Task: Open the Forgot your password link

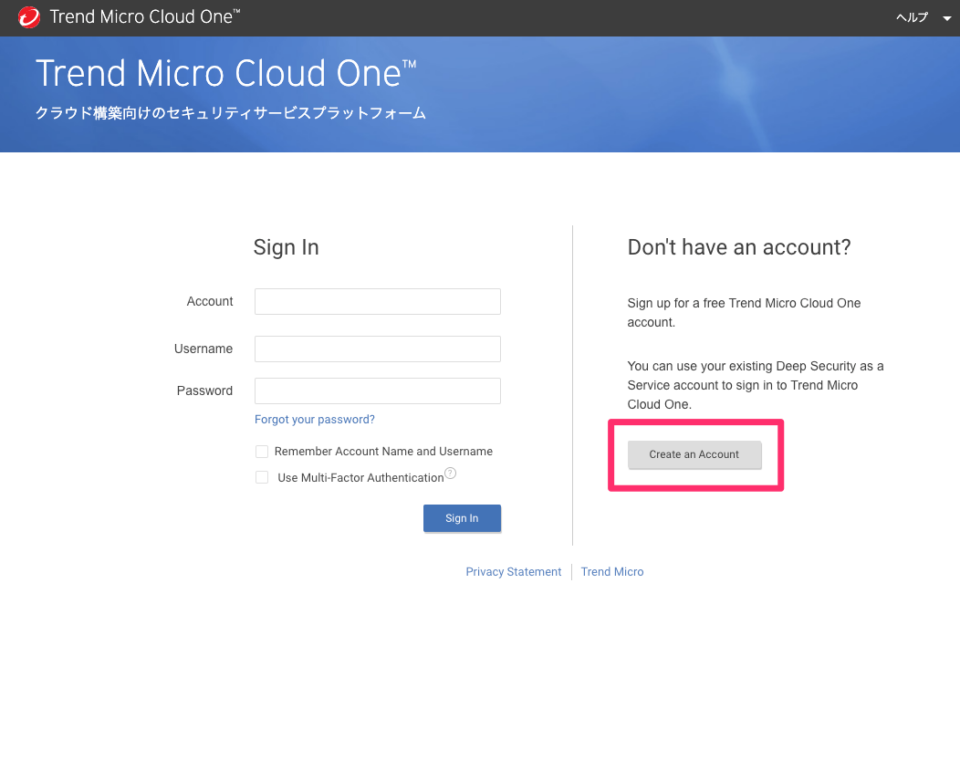Action: (314, 419)
